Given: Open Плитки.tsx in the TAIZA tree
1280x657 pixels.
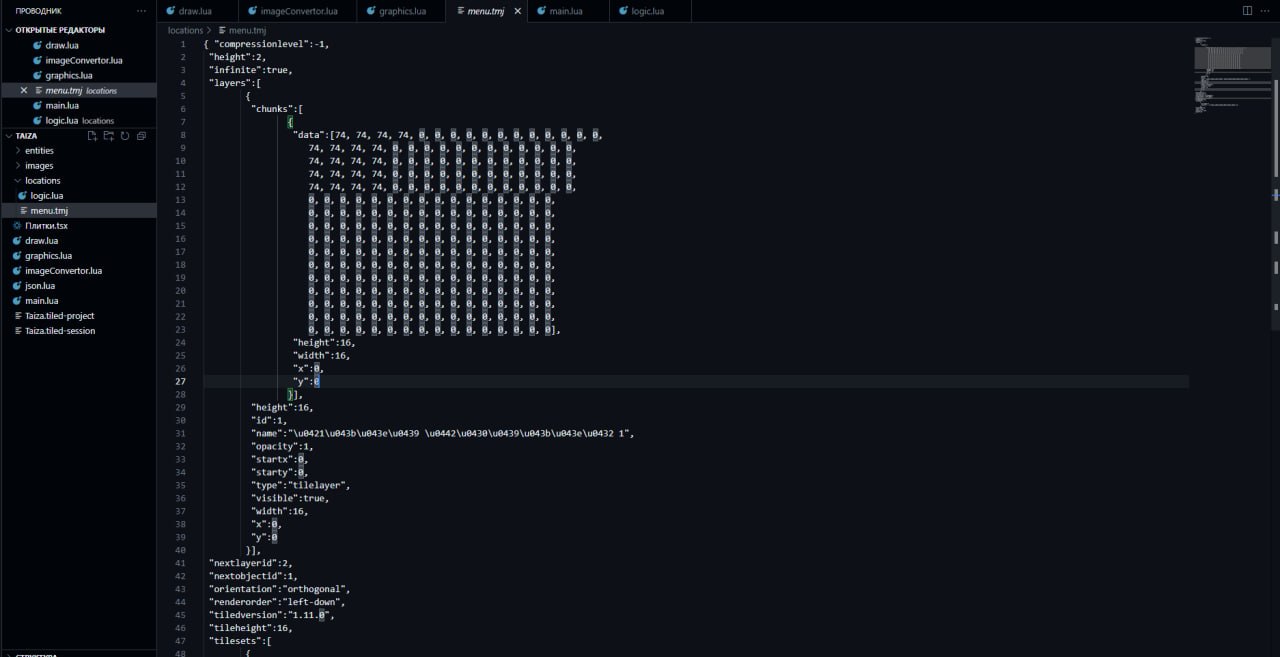Looking at the screenshot, I should 78,226.
